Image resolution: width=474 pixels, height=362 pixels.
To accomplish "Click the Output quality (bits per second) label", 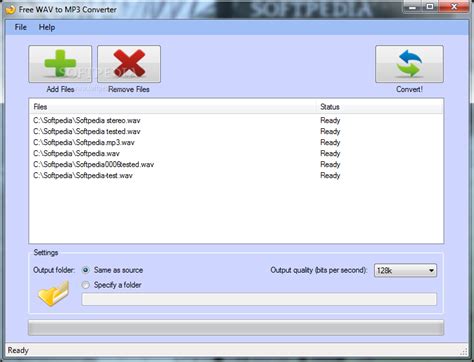I will 319,270.
